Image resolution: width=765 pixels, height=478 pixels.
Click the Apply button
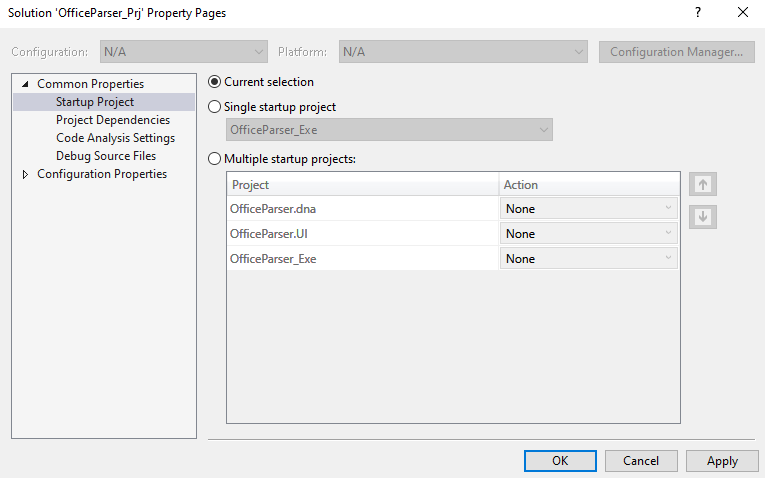(722, 461)
